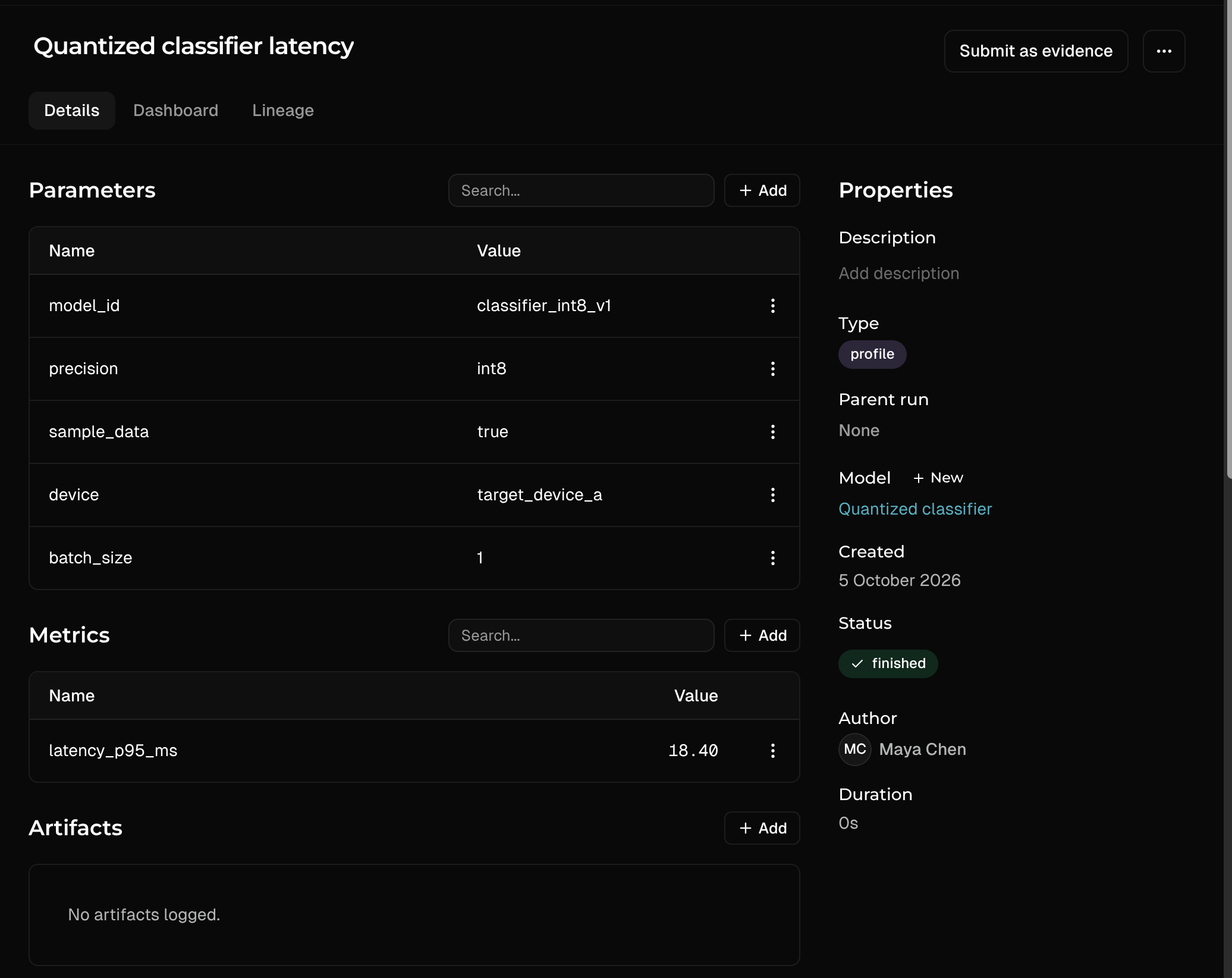Open the Quantized classifier model link
The height and width of the screenshot is (978, 1232).
(915, 509)
